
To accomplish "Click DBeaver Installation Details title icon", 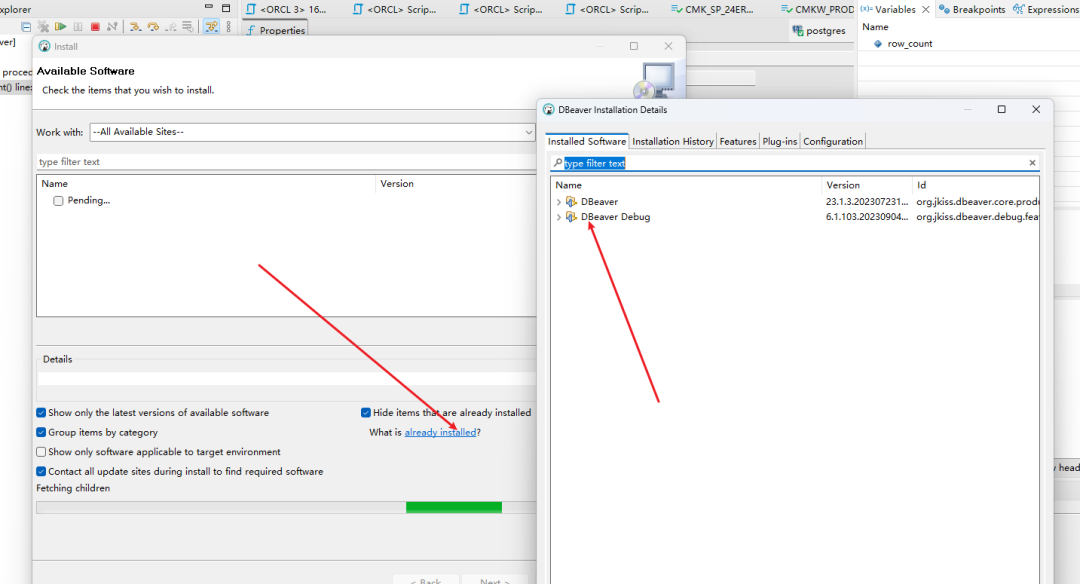I will click(549, 110).
